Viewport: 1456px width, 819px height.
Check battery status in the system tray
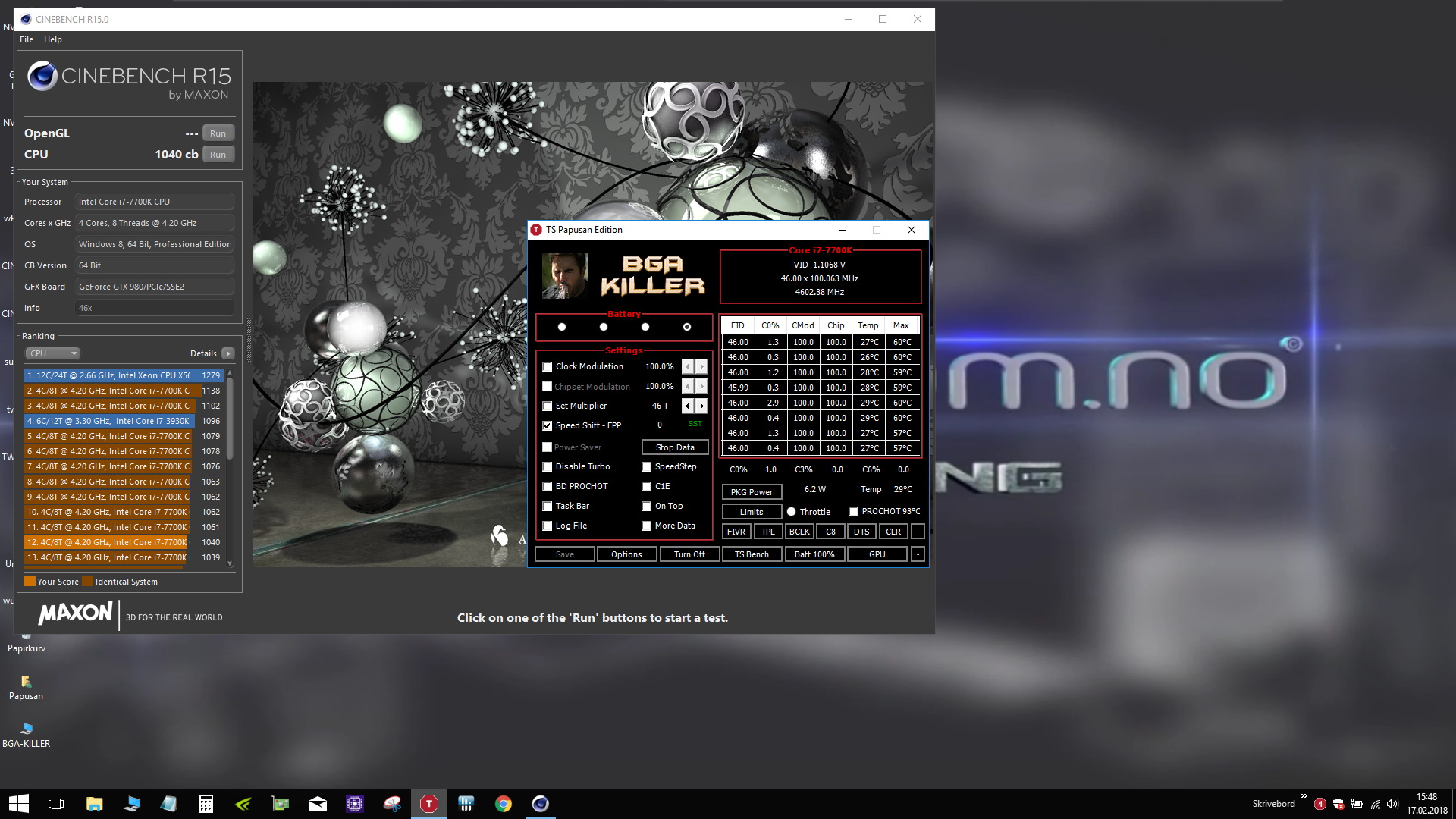tap(1357, 804)
